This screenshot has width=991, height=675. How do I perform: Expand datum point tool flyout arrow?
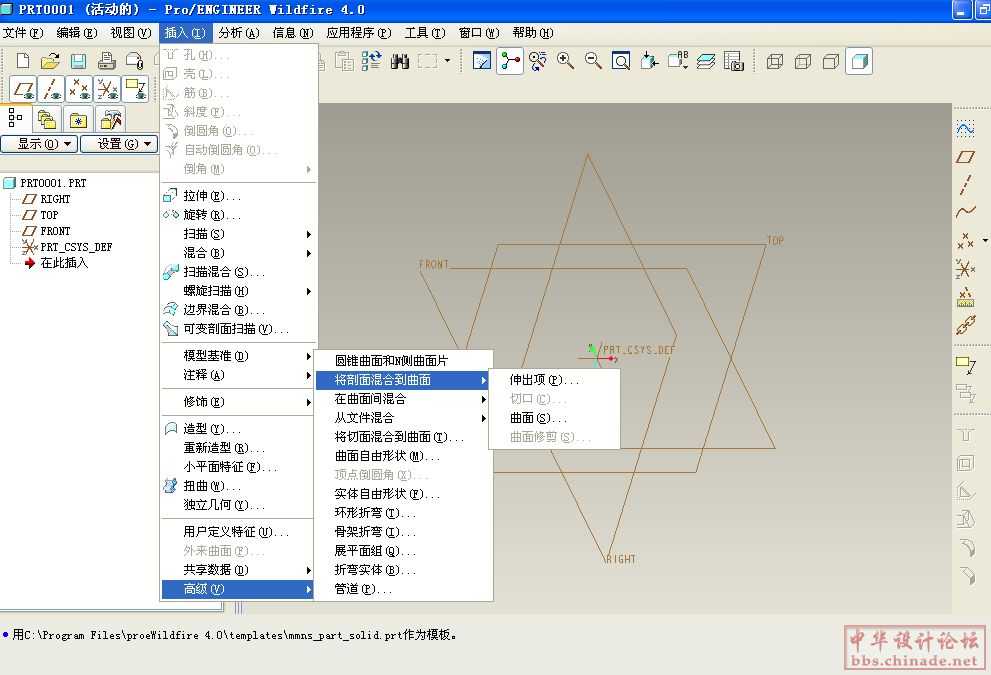click(x=985, y=240)
